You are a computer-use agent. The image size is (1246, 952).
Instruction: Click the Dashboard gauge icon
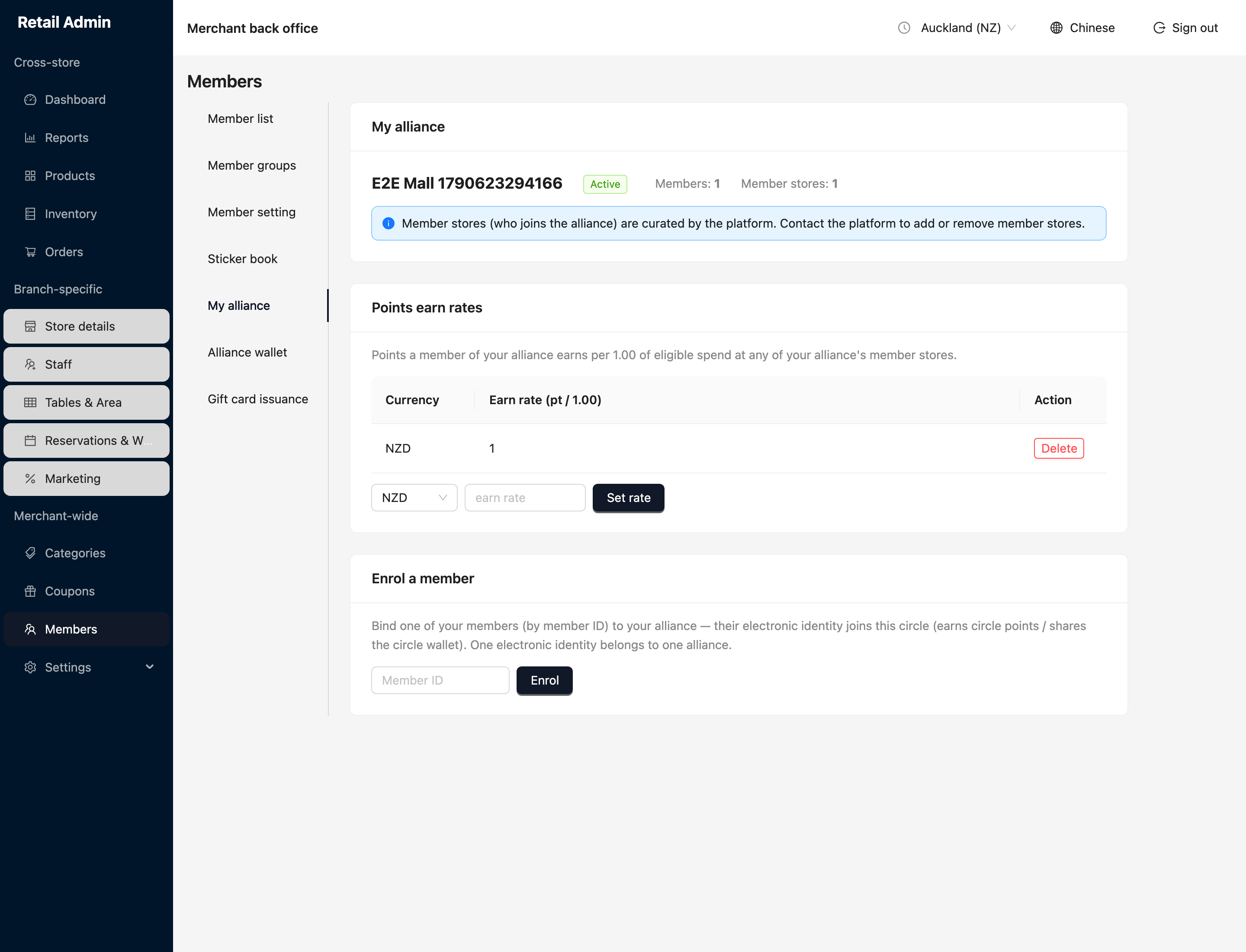(x=30, y=100)
